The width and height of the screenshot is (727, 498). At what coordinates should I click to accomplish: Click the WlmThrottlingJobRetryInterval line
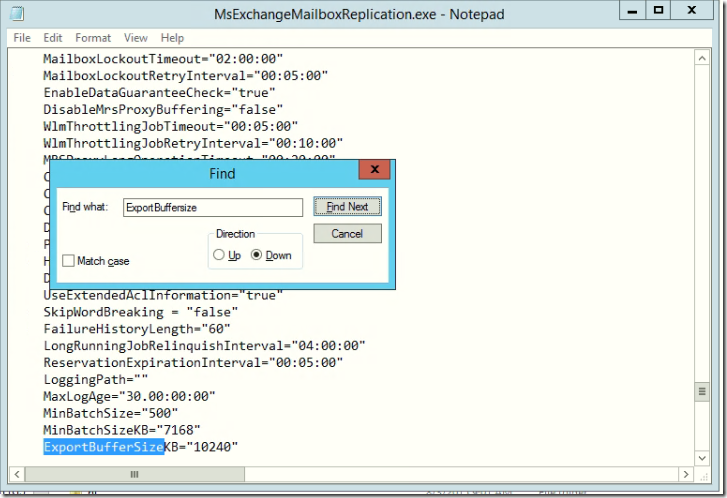(193, 143)
